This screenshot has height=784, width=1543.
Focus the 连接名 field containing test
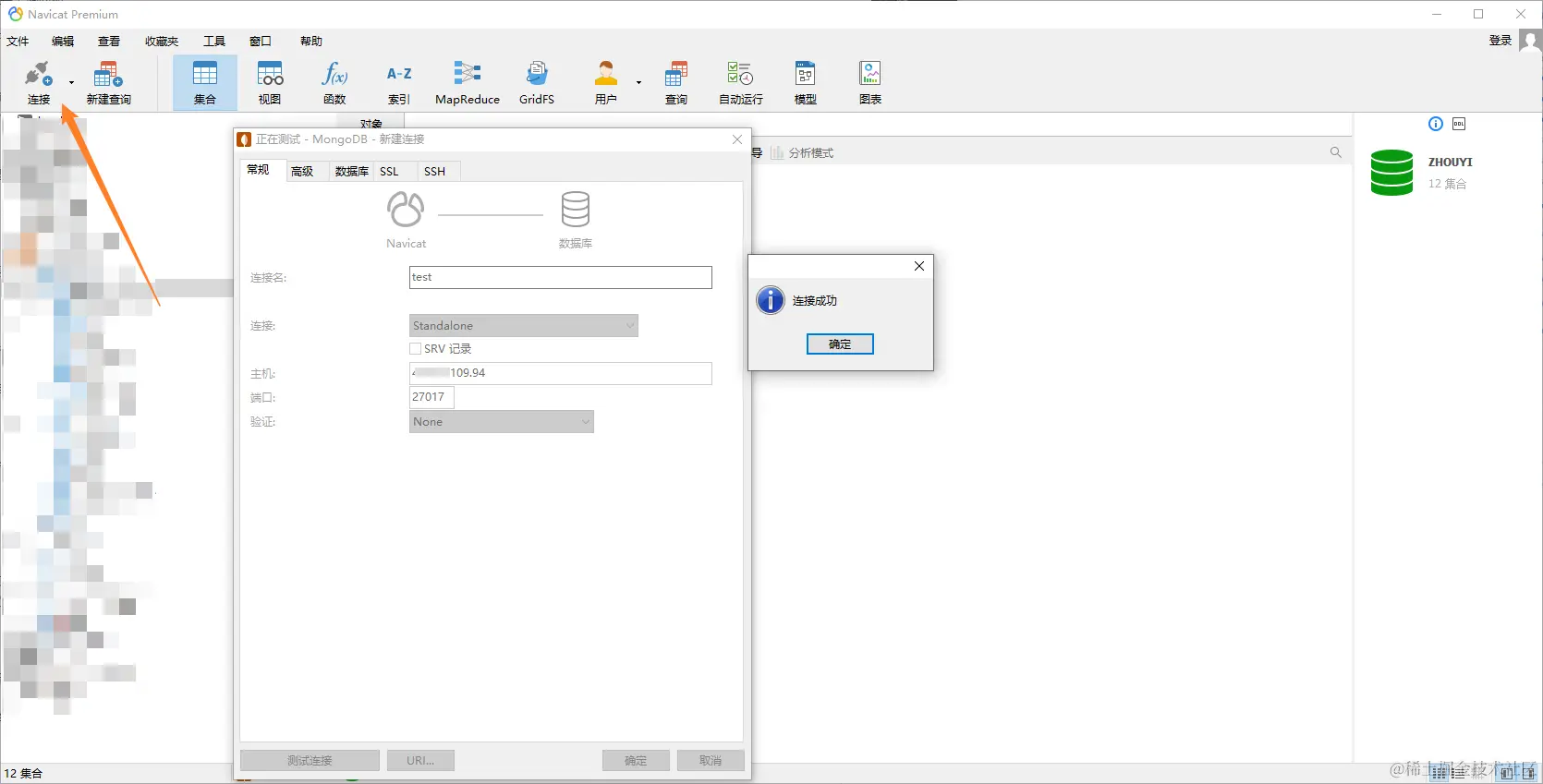(561, 277)
